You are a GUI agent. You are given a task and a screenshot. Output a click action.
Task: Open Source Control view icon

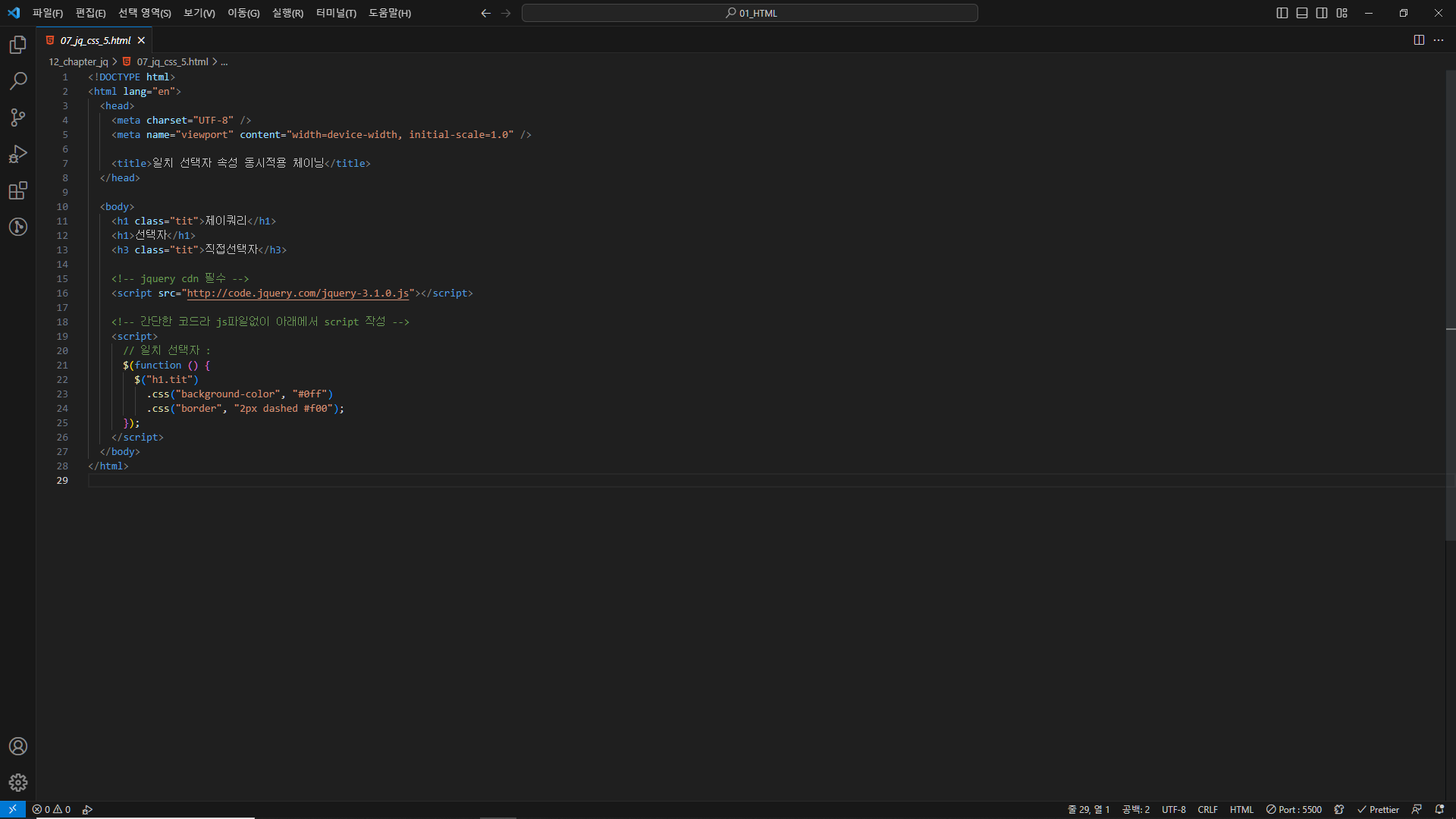click(18, 118)
